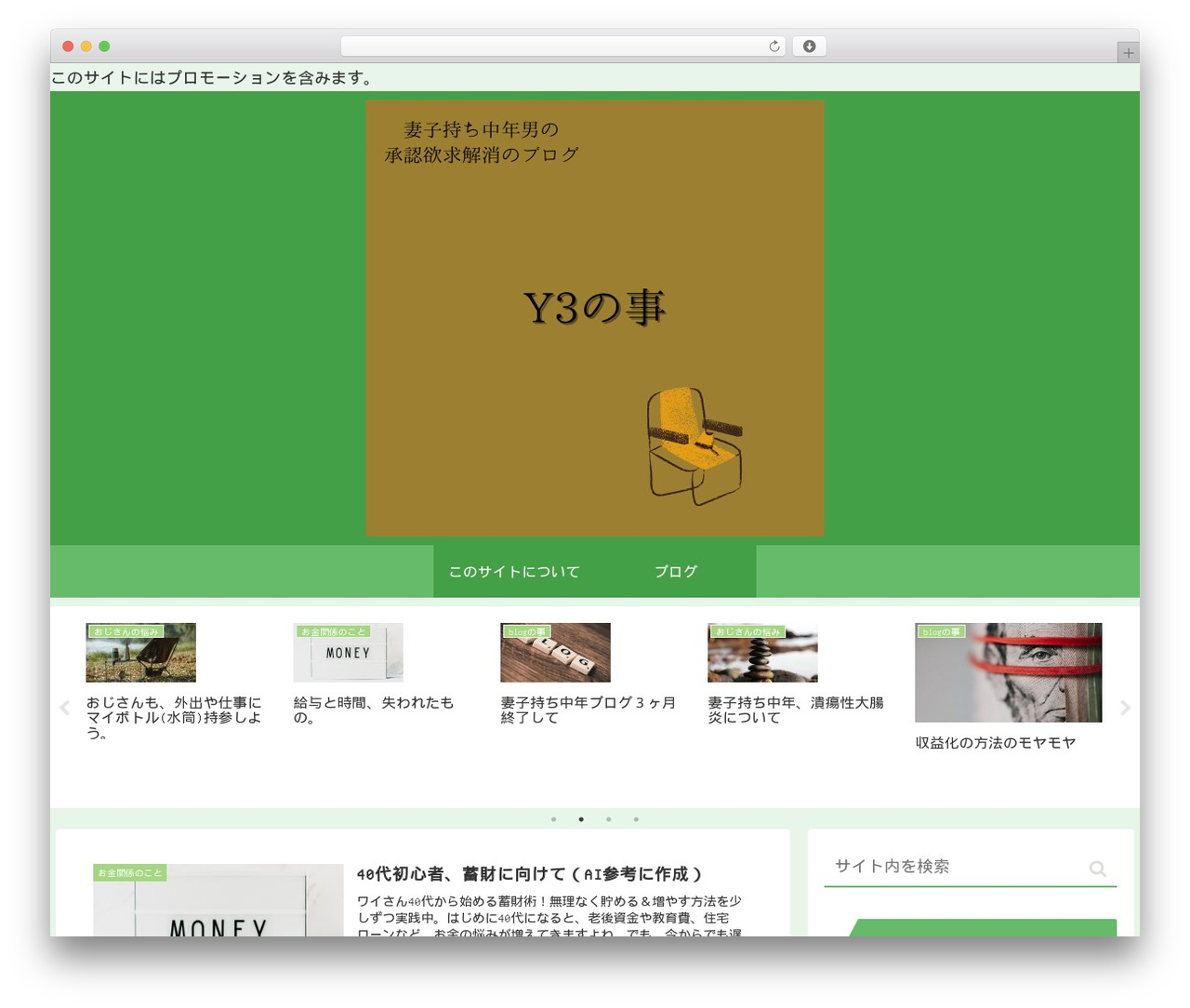The width and height of the screenshot is (1190, 1008).
Task: Click お金関係のこと tag on main post
Action: pyautogui.click(x=130, y=873)
